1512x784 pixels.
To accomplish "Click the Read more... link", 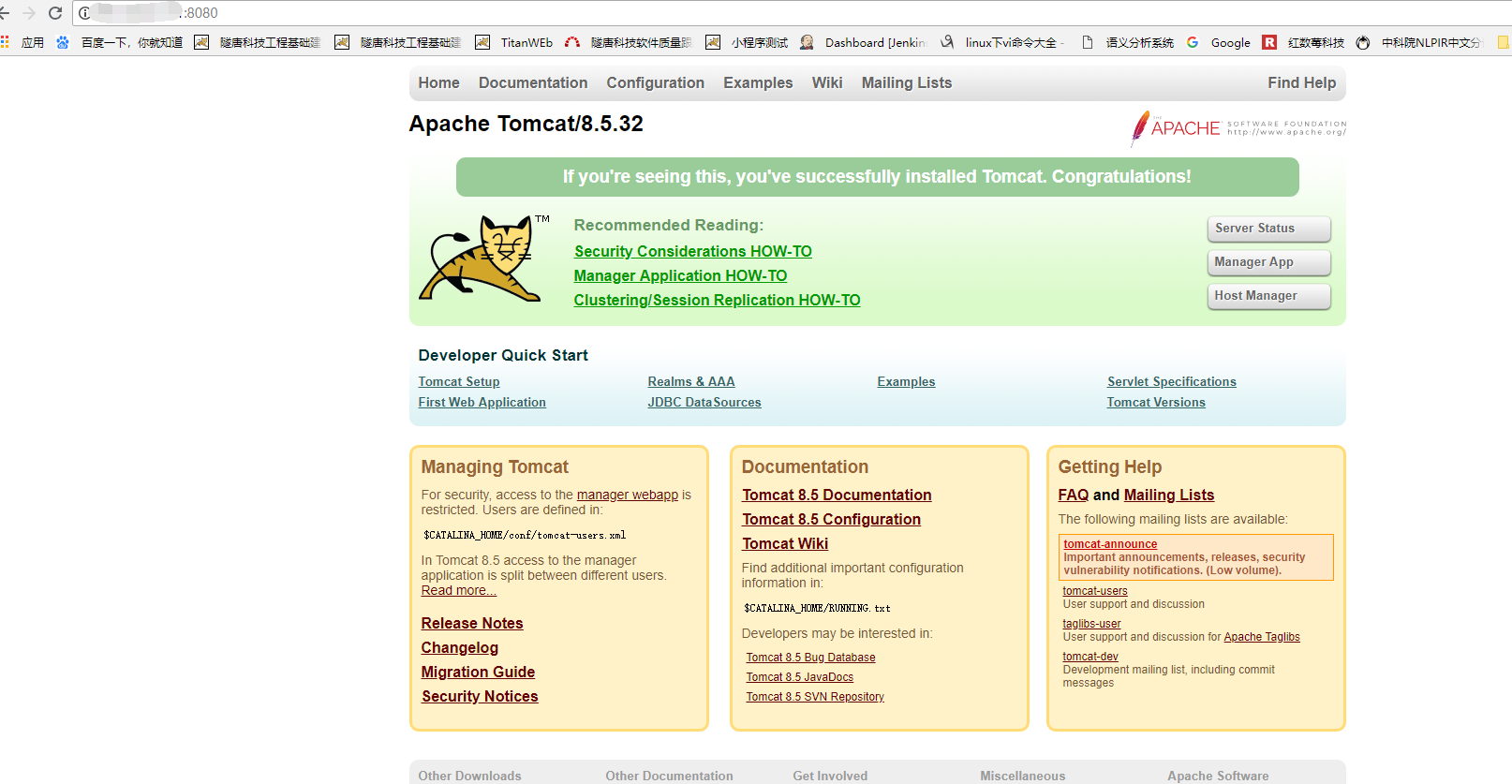I will (459, 590).
